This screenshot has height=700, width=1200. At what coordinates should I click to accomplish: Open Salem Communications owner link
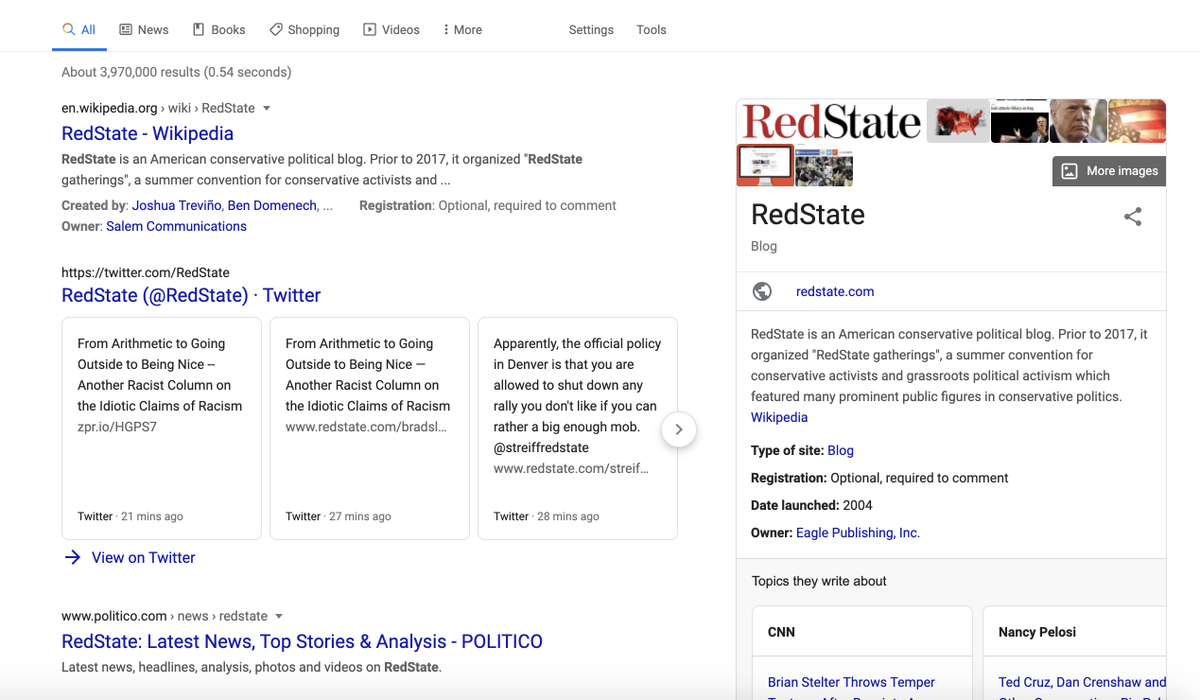[176, 226]
